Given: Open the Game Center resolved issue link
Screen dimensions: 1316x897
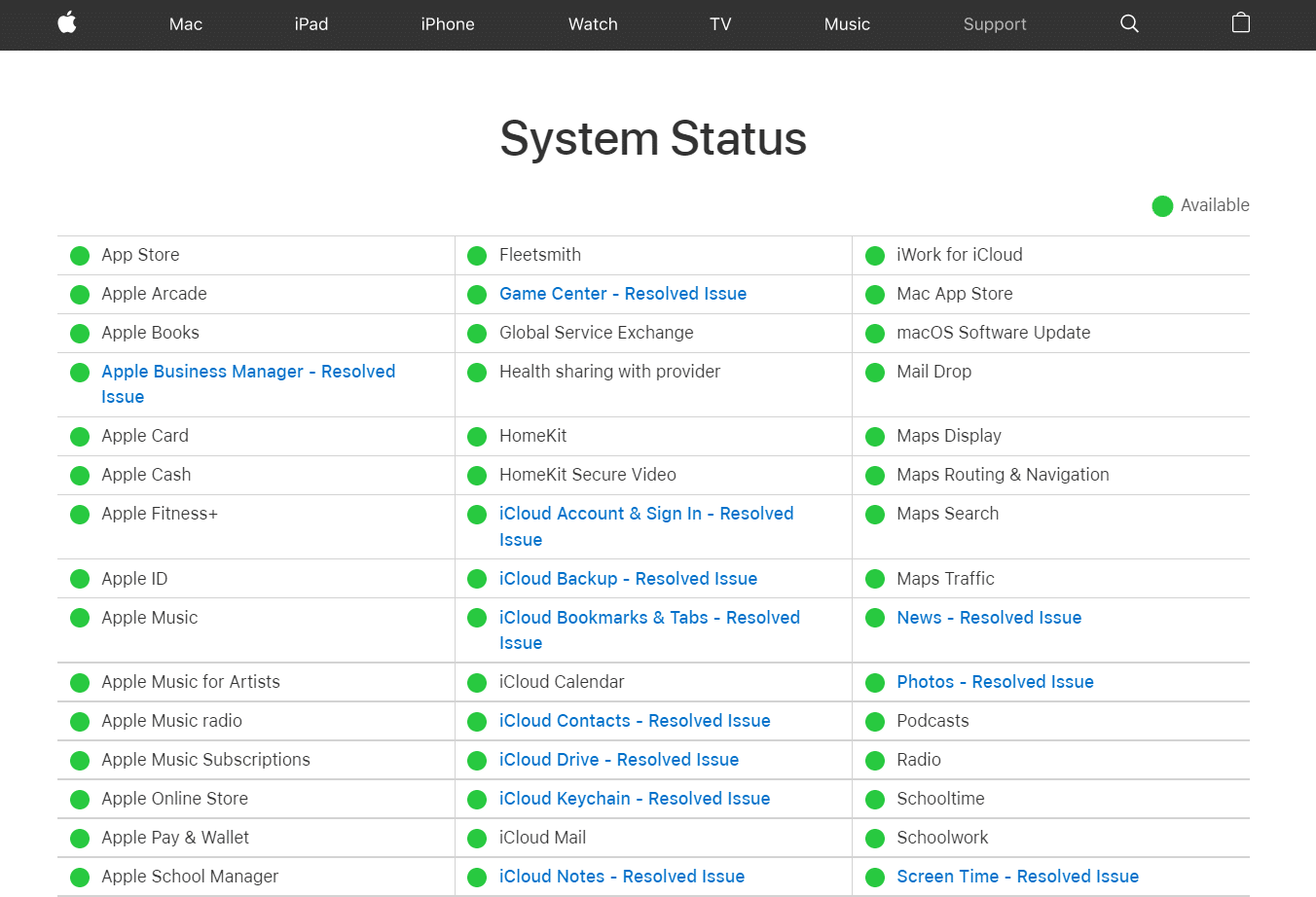Looking at the screenshot, I should coord(623,293).
